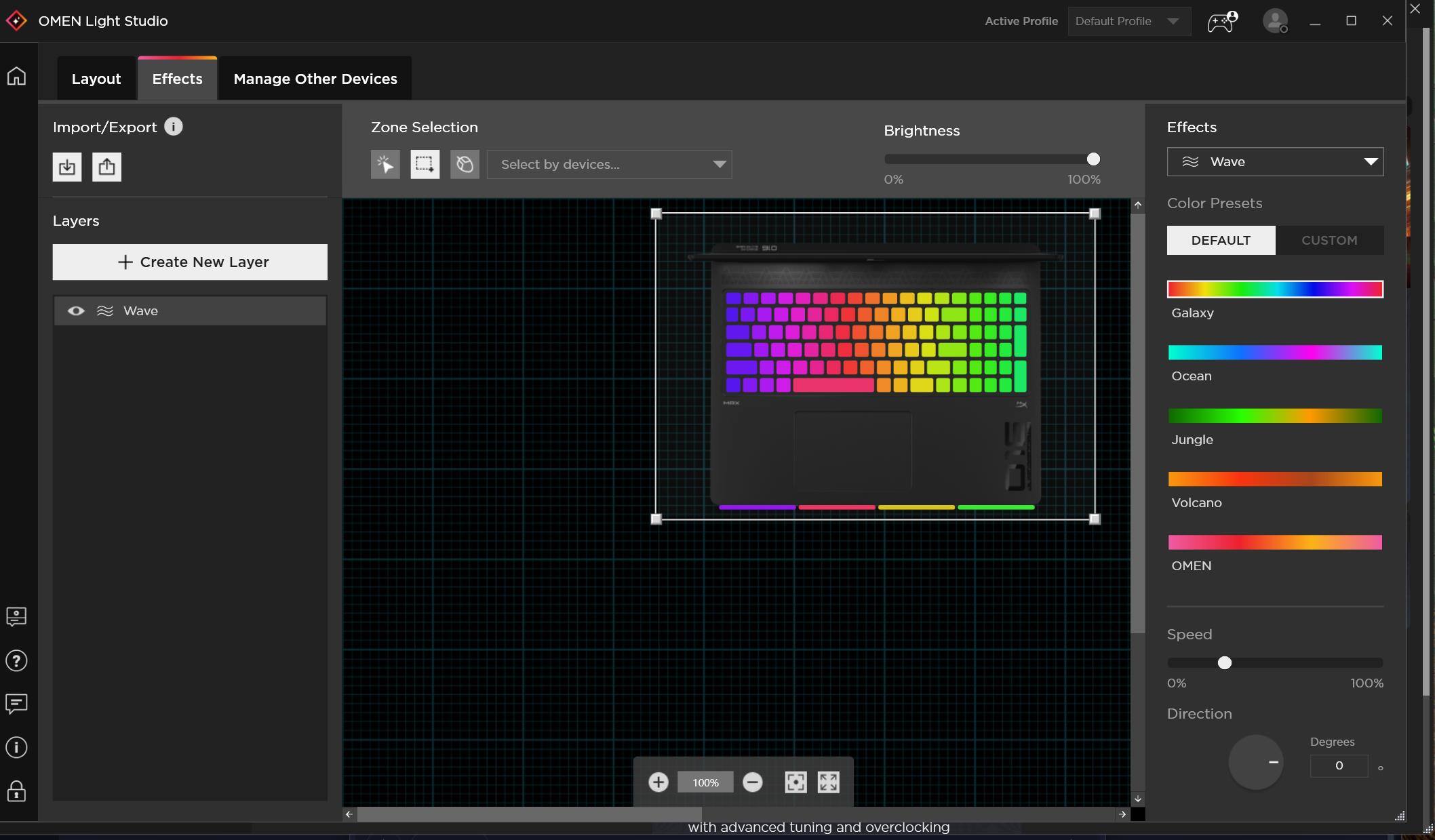
Task: Select the rectangle marquee selection tool
Action: 425,165
